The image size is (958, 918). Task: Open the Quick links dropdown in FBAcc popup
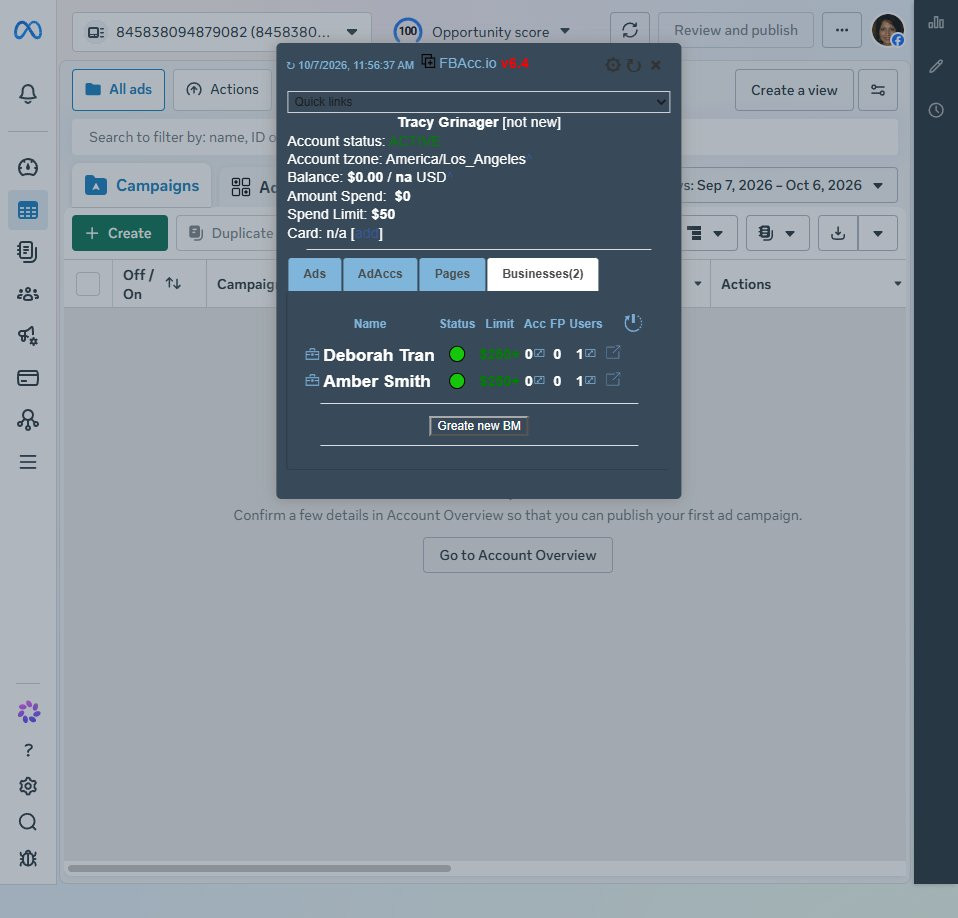coord(478,101)
